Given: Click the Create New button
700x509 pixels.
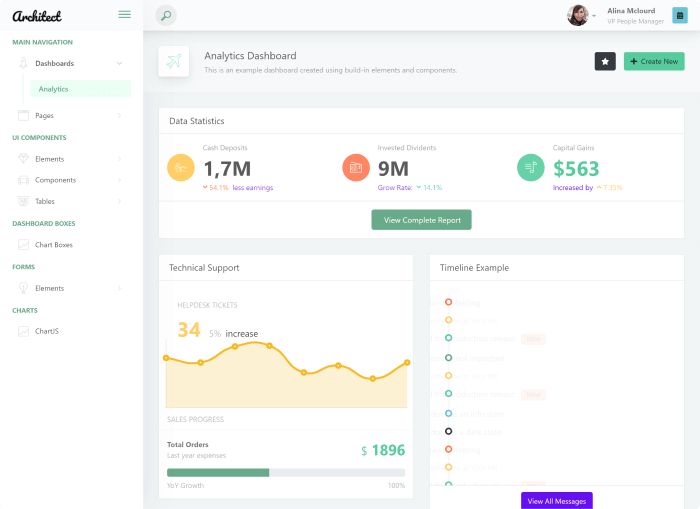Looking at the screenshot, I should pyautogui.click(x=654, y=61).
